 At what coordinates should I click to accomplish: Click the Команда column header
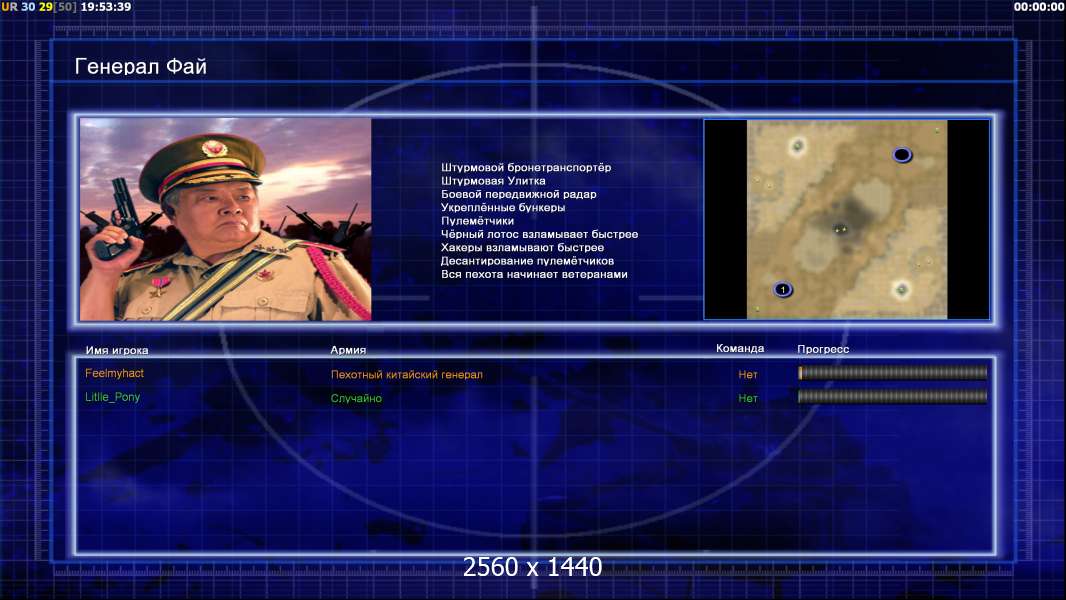click(740, 348)
